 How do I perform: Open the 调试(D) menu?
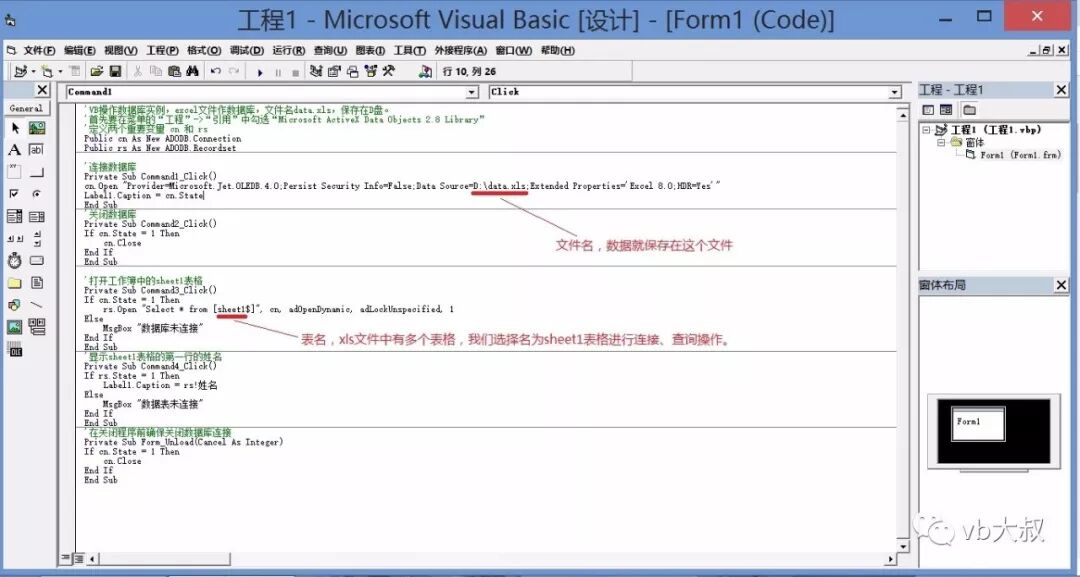click(247, 50)
